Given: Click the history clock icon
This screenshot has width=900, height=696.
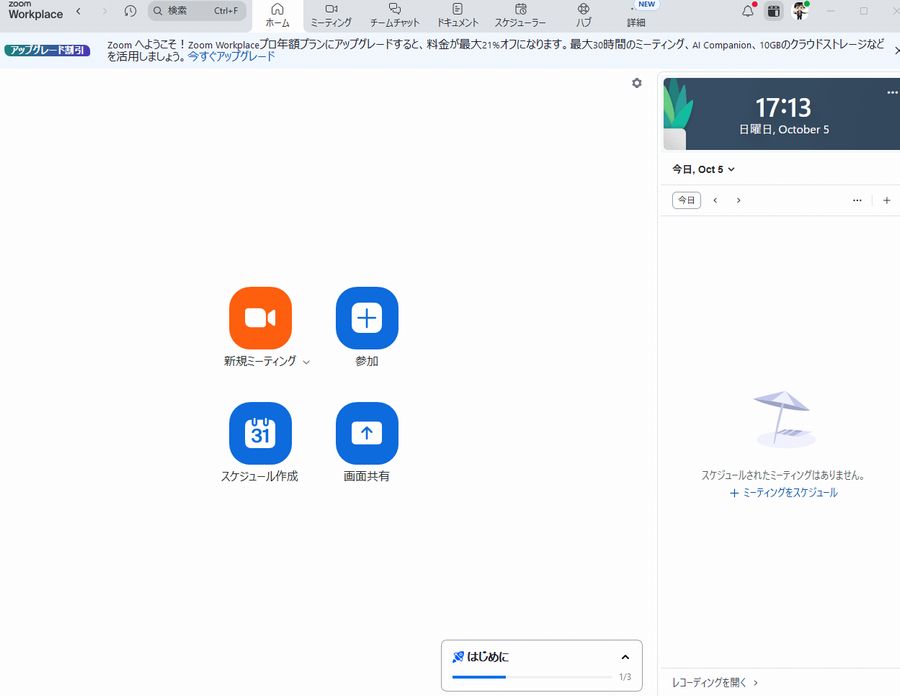Looking at the screenshot, I should tap(130, 11).
